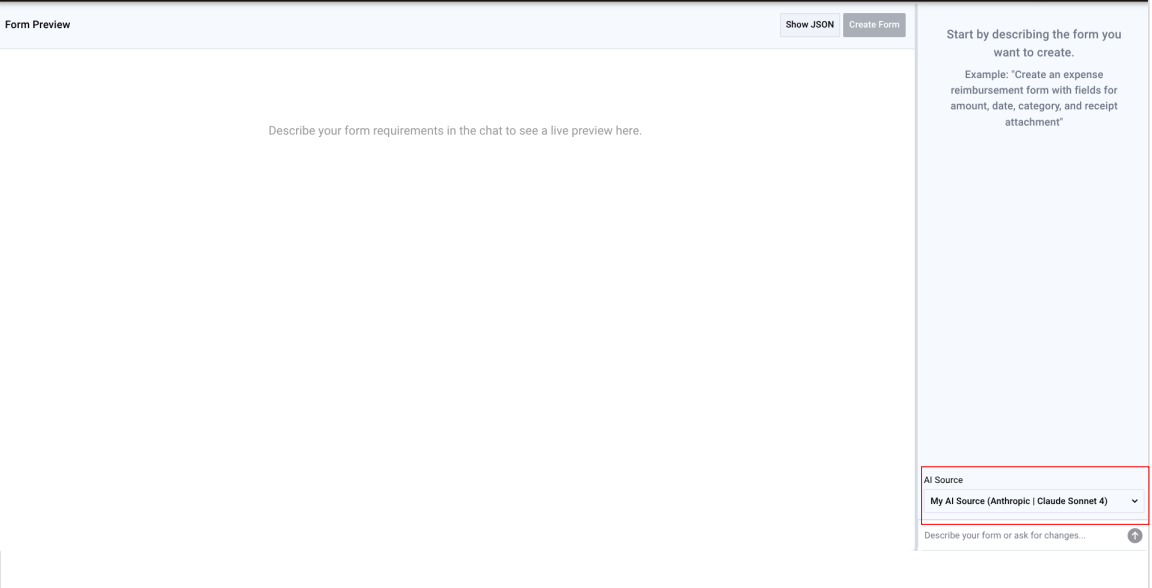This screenshot has width=1152, height=588.
Task: Send message with the up-arrow icon
Action: (x=1134, y=536)
